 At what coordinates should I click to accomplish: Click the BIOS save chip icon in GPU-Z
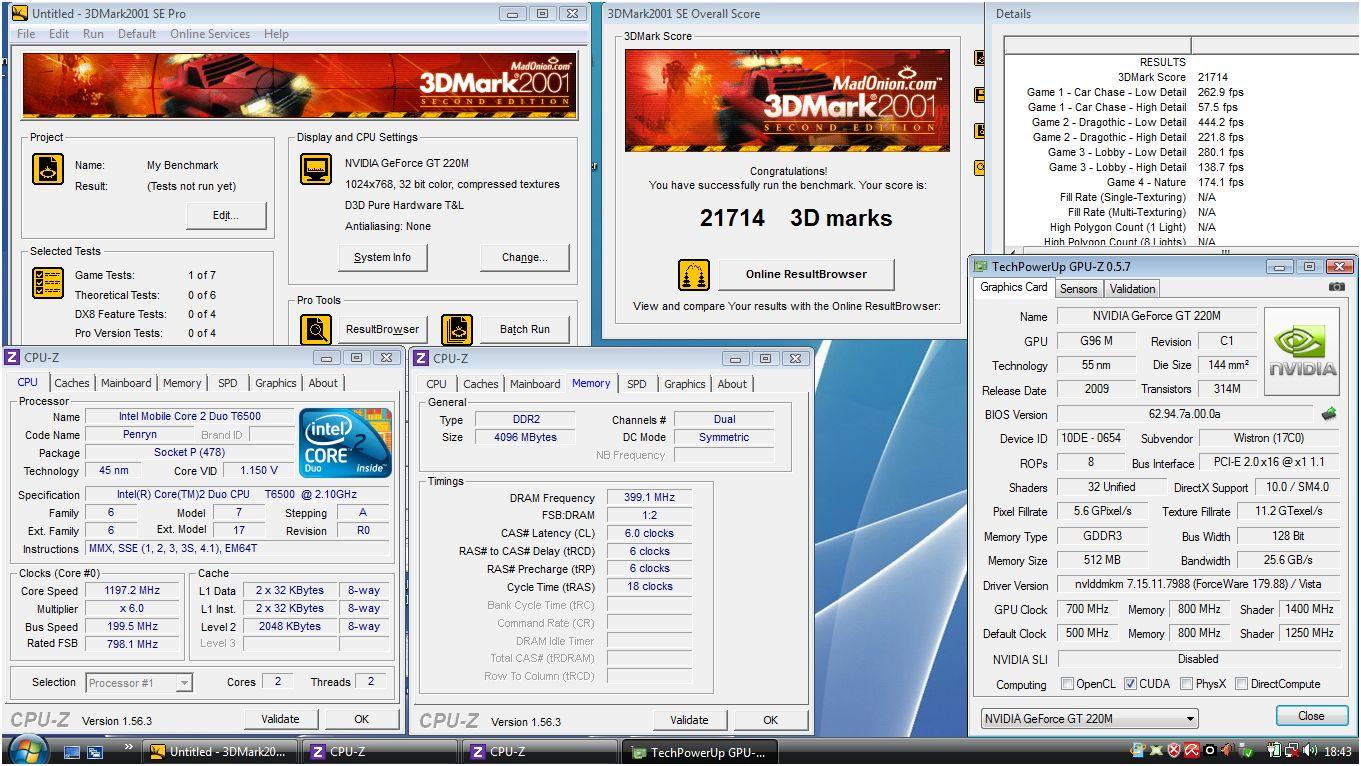click(x=1329, y=414)
